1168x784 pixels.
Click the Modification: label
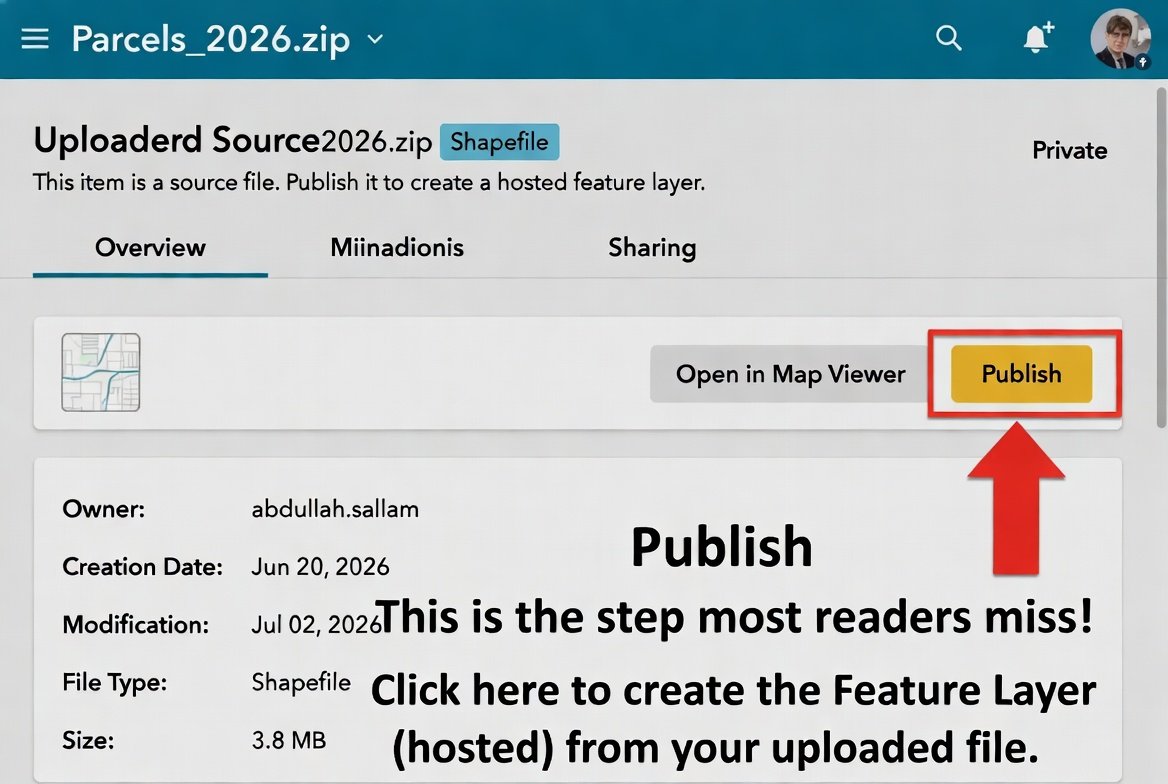(x=136, y=625)
